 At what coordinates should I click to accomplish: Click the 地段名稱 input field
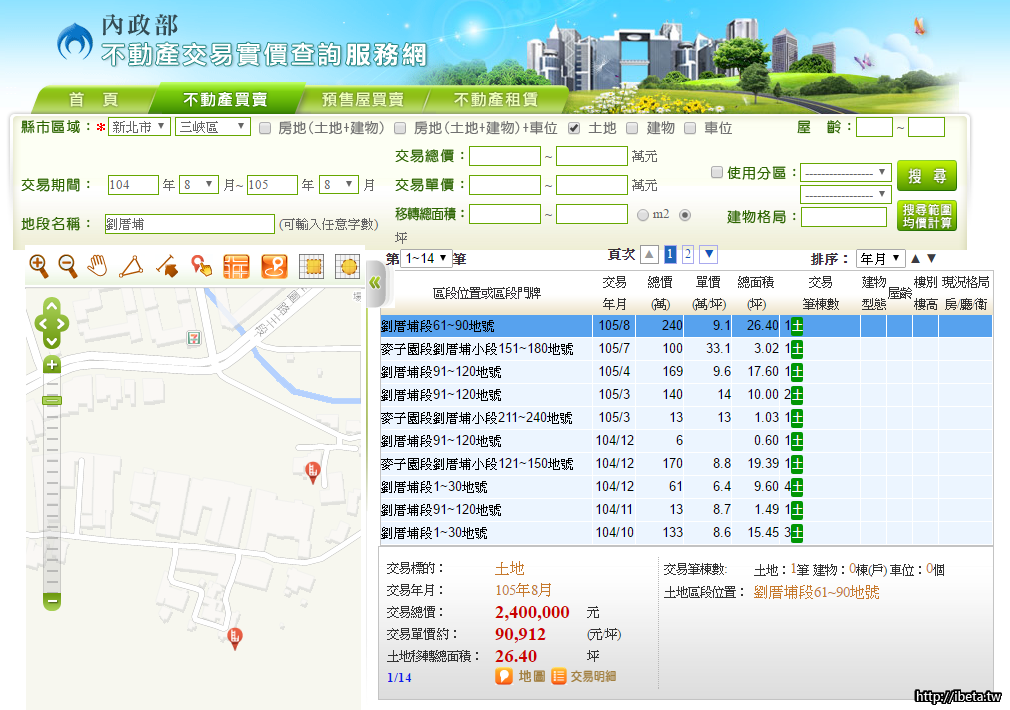(189, 224)
